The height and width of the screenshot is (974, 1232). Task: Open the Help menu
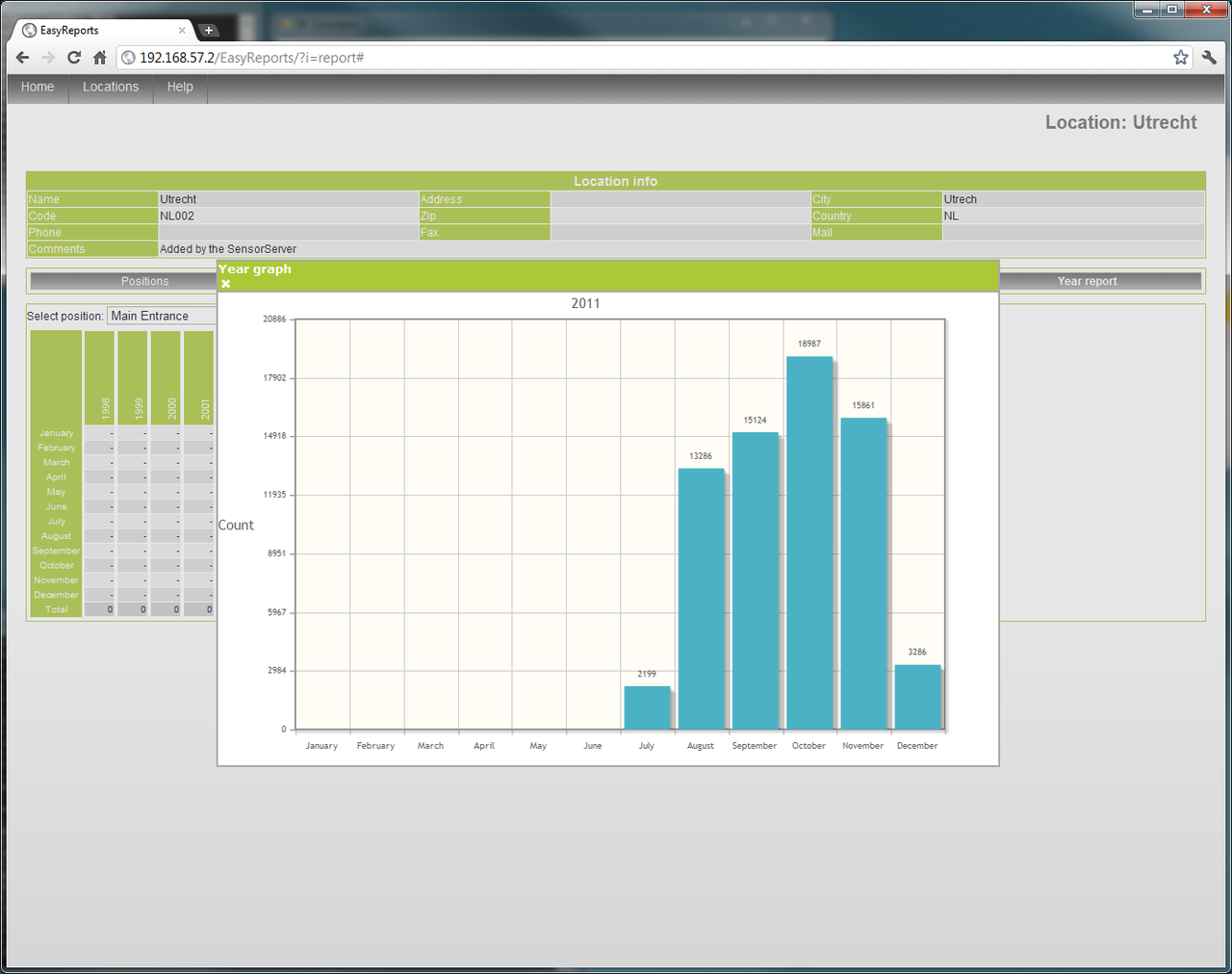coord(180,88)
